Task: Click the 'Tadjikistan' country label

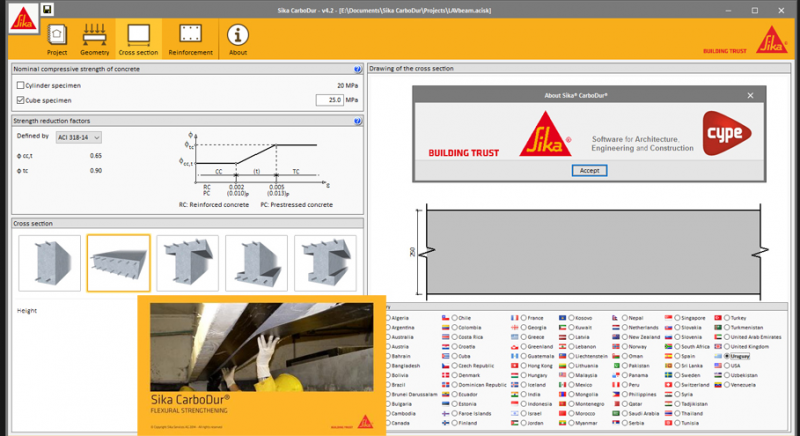Action: click(694, 404)
